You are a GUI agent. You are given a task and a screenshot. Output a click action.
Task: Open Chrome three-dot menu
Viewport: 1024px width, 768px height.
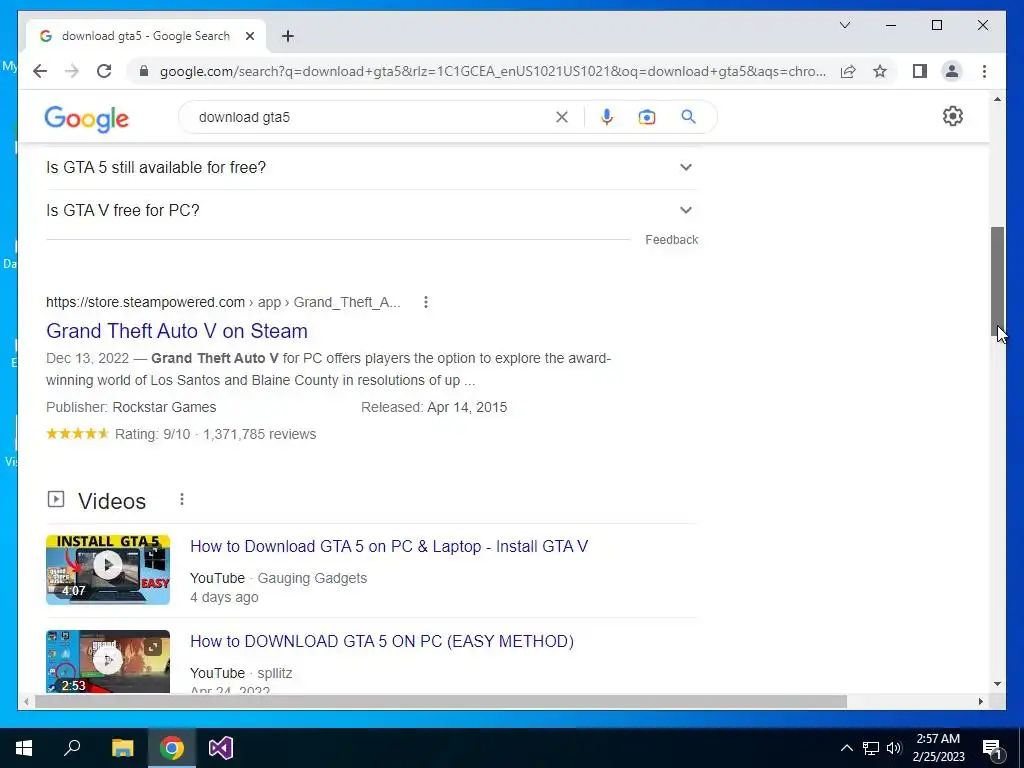pyautogui.click(x=984, y=71)
